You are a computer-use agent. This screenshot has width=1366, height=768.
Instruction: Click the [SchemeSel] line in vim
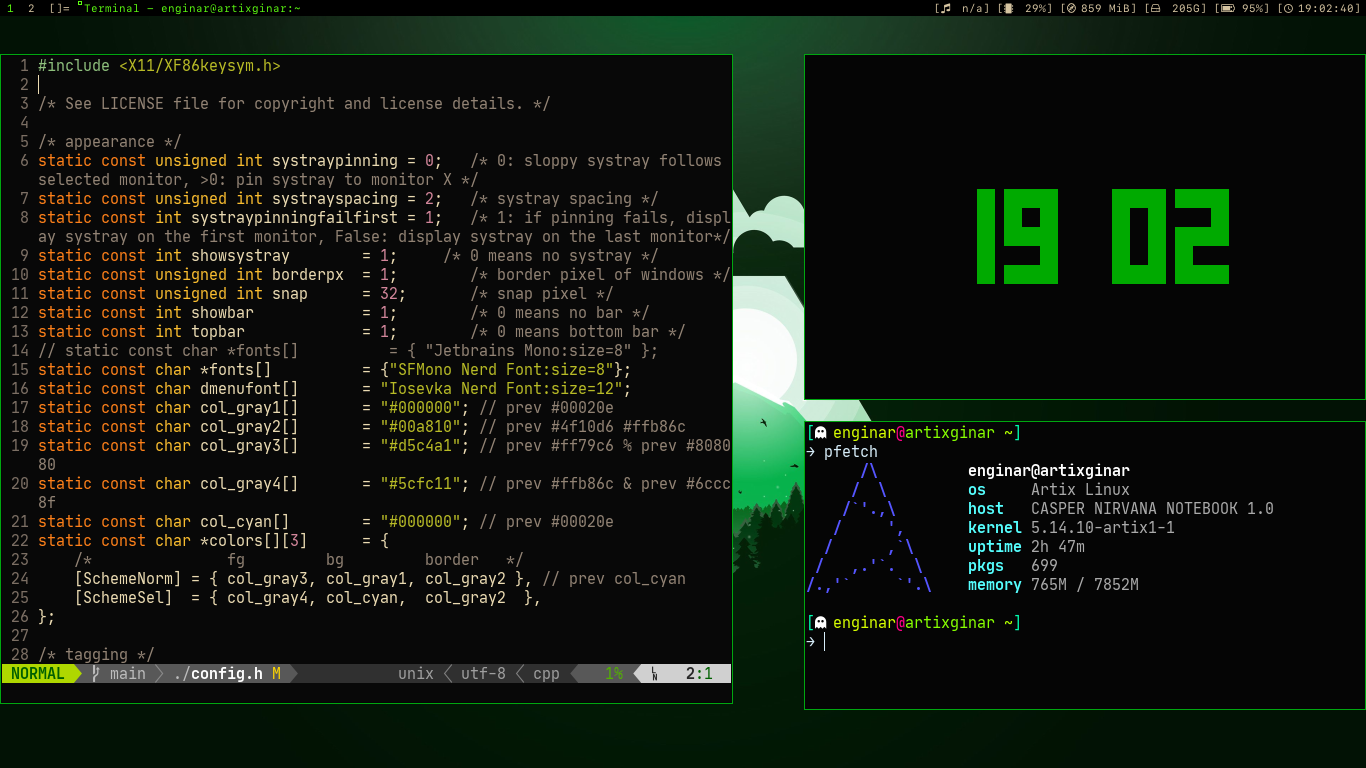pos(308,598)
